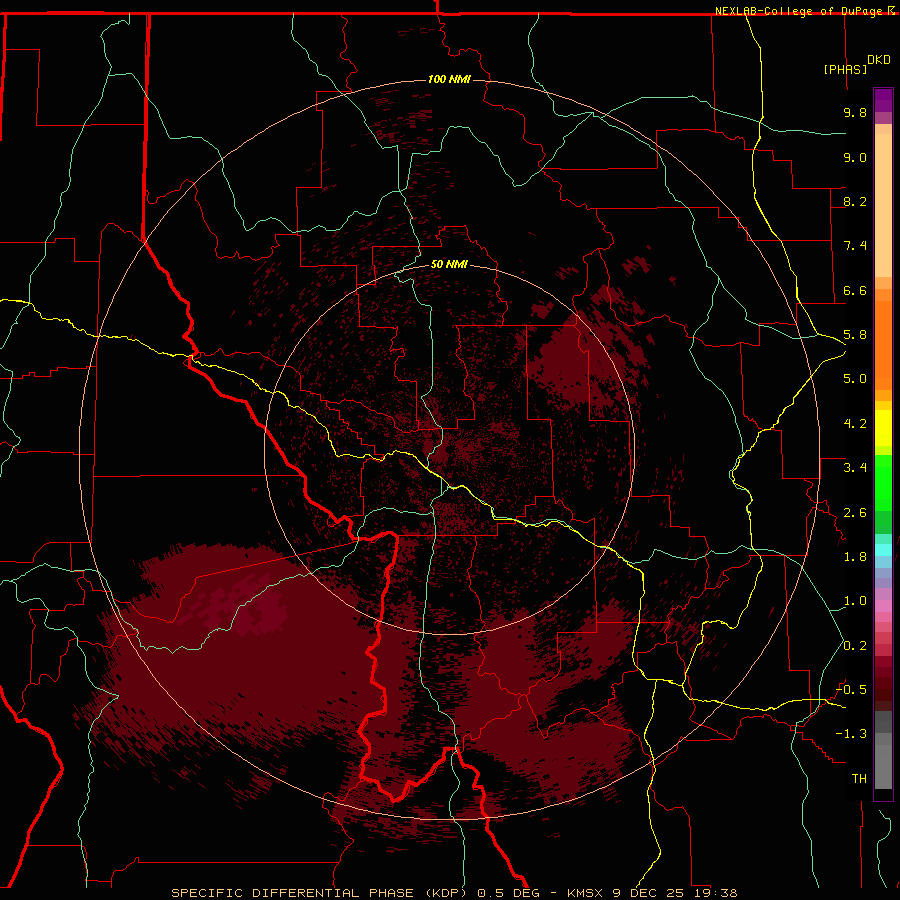Click the yellow segment of the color bar
Screen dimensions: 900x900
tap(883, 428)
